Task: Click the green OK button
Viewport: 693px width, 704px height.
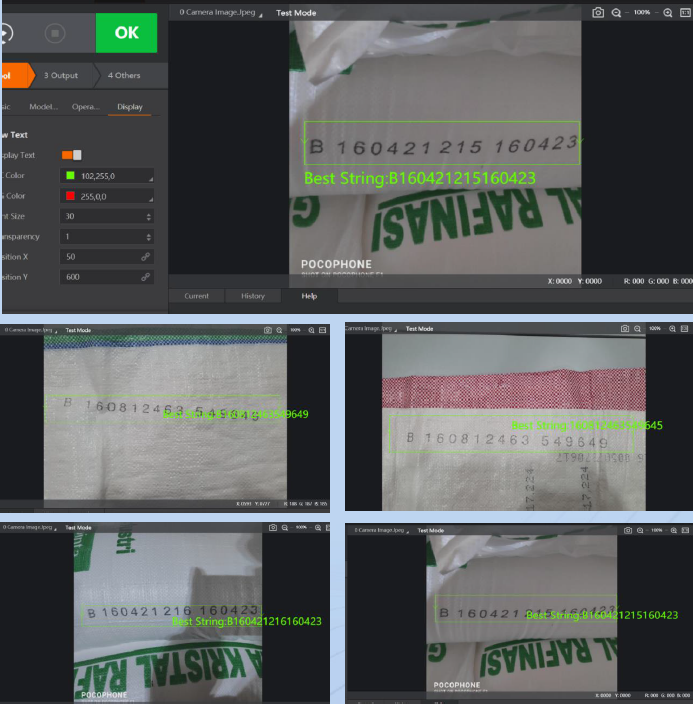Action: (x=126, y=33)
